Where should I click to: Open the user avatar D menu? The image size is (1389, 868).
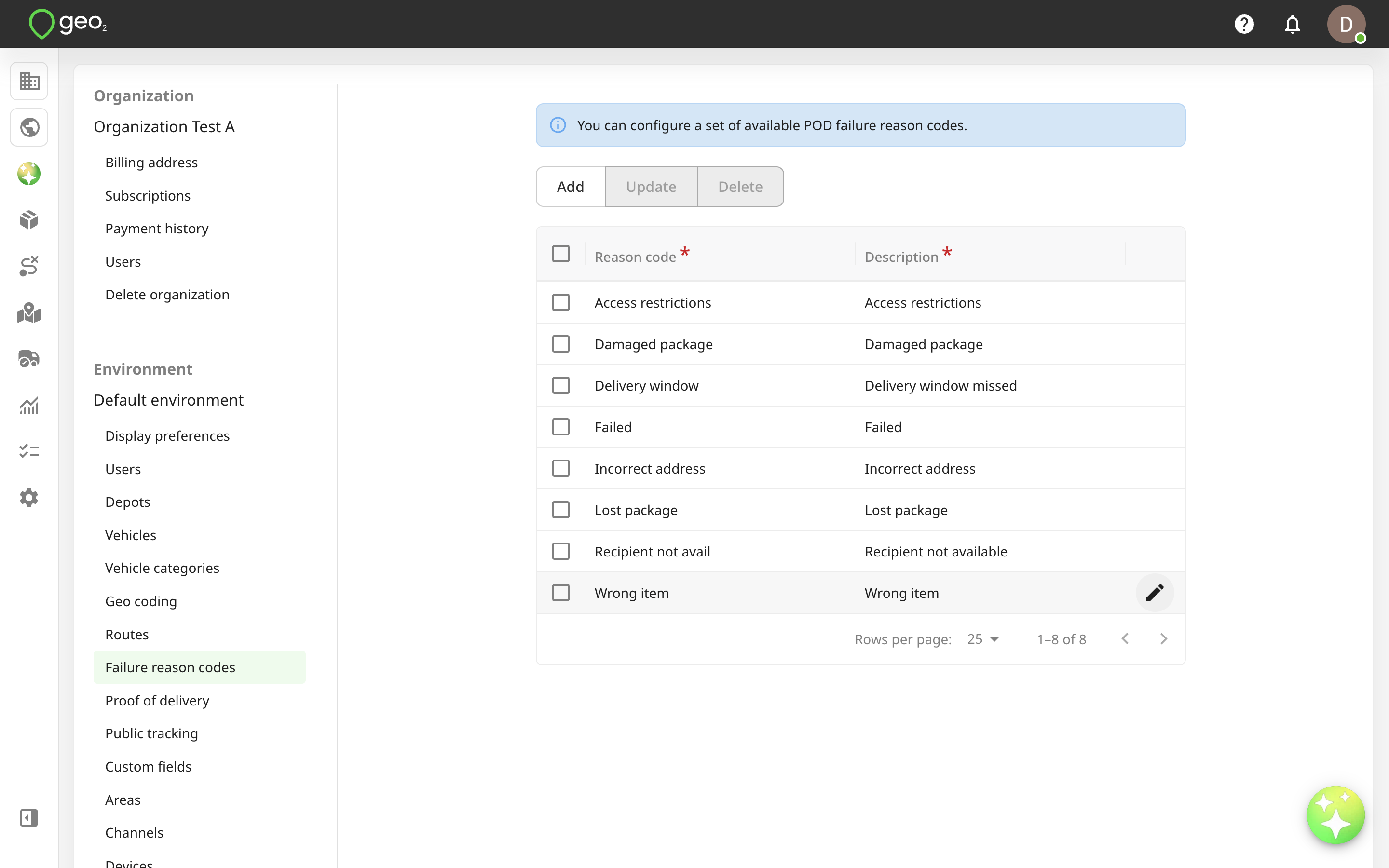click(x=1346, y=24)
